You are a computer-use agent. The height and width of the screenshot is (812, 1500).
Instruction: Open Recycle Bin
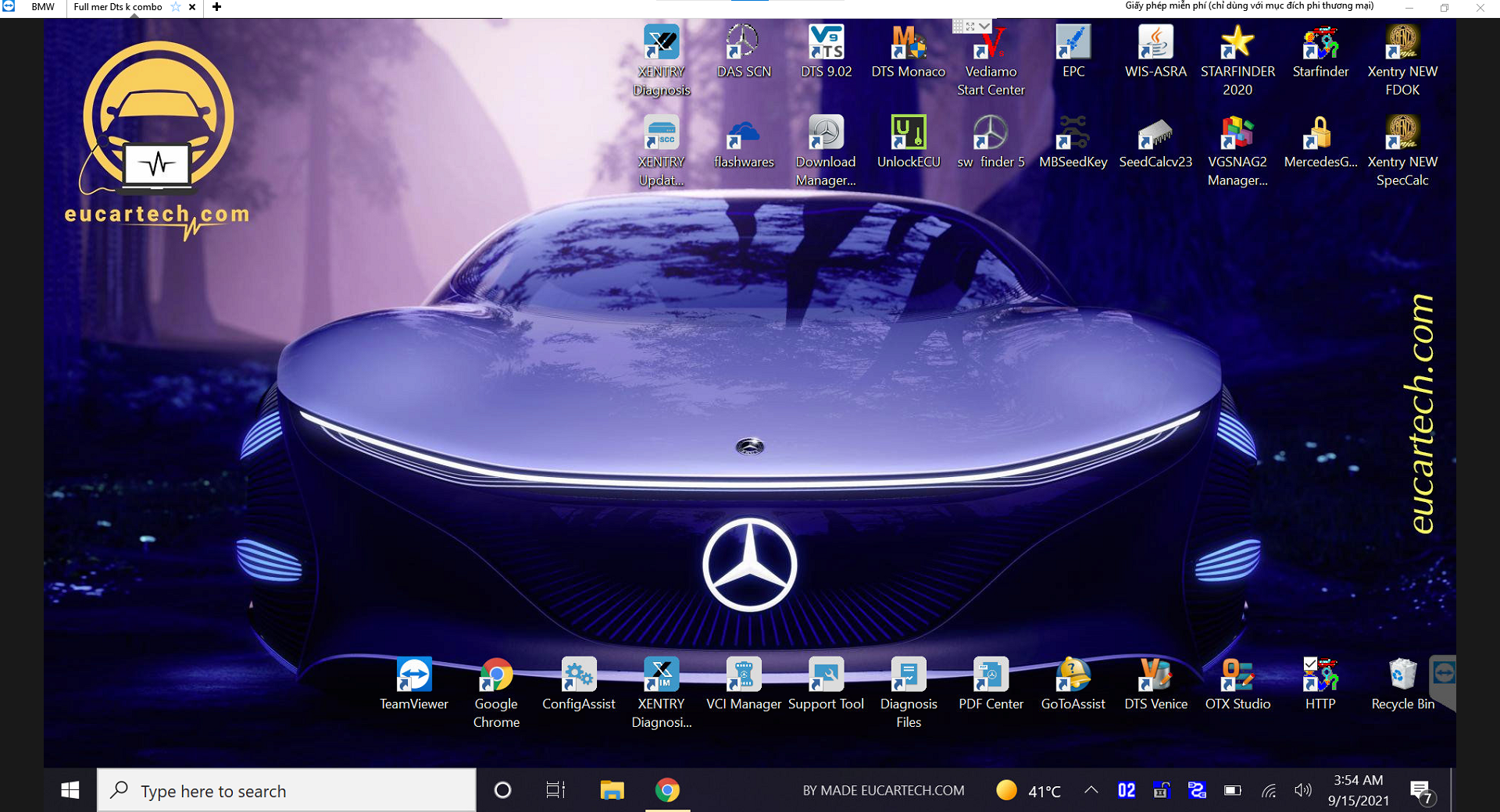(1402, 684)
